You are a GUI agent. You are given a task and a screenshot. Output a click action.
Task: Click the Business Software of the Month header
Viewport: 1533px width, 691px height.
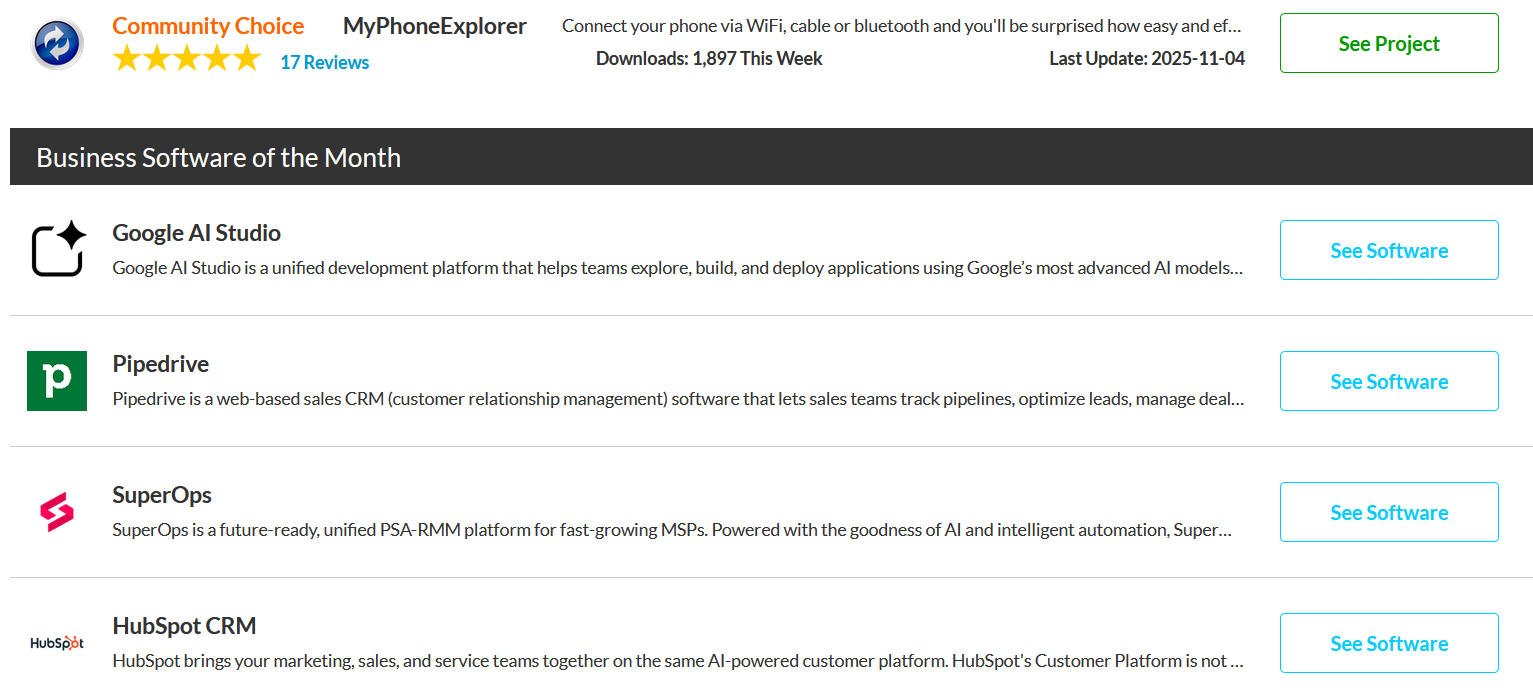pos(218,157)
